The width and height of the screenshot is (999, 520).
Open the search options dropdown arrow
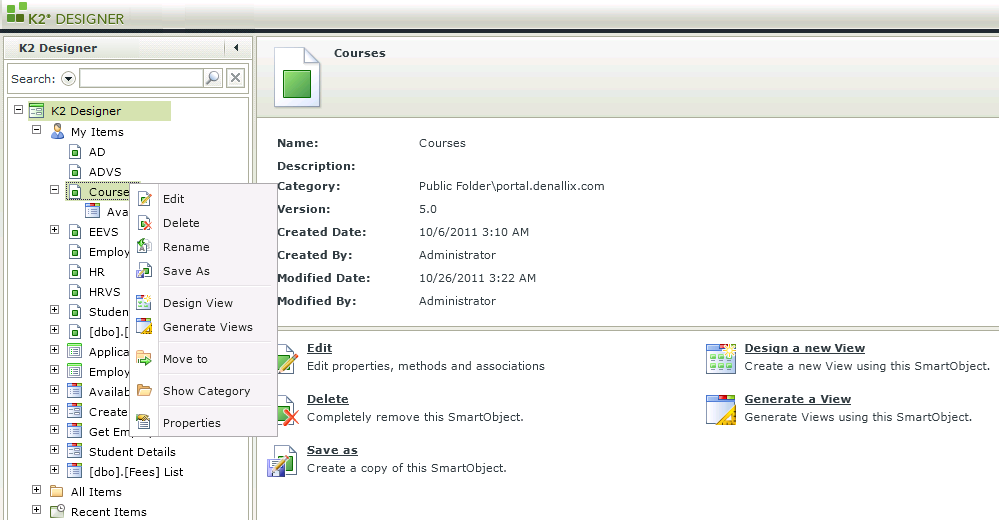[x=68, y=78]
